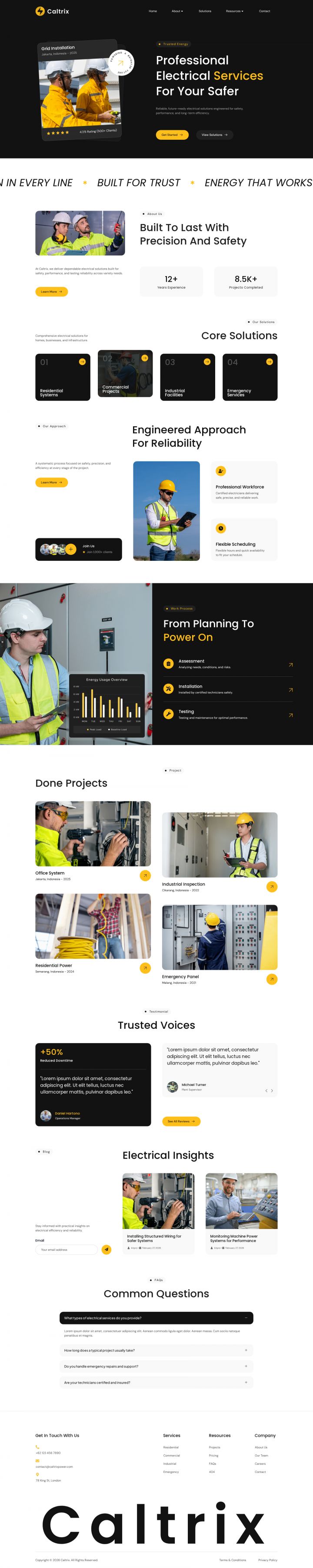313x1568 pixels.
Task: Click the plus icon on Join Us card
Action: click(x=71, y=549)
